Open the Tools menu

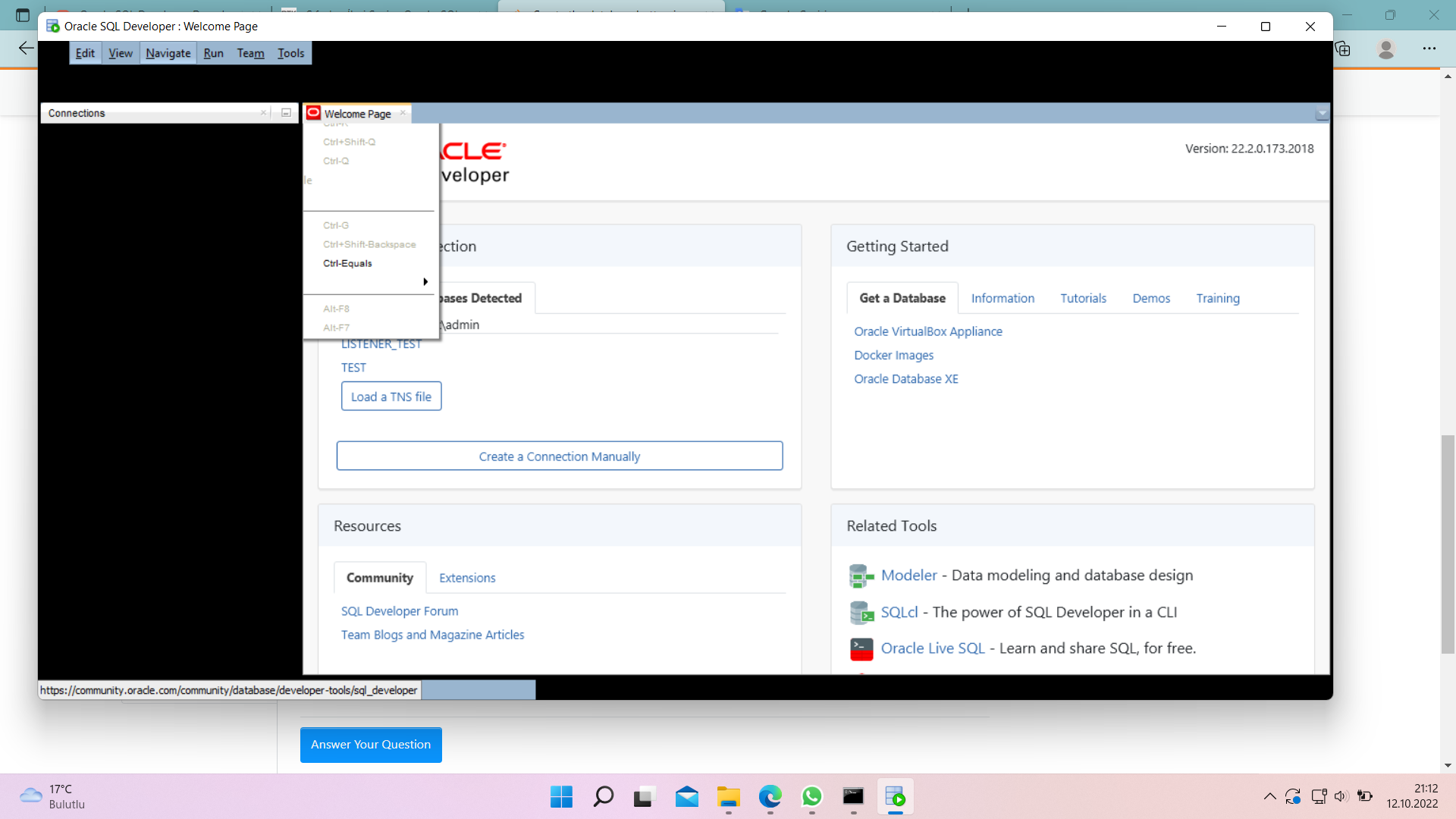point(291,53)
